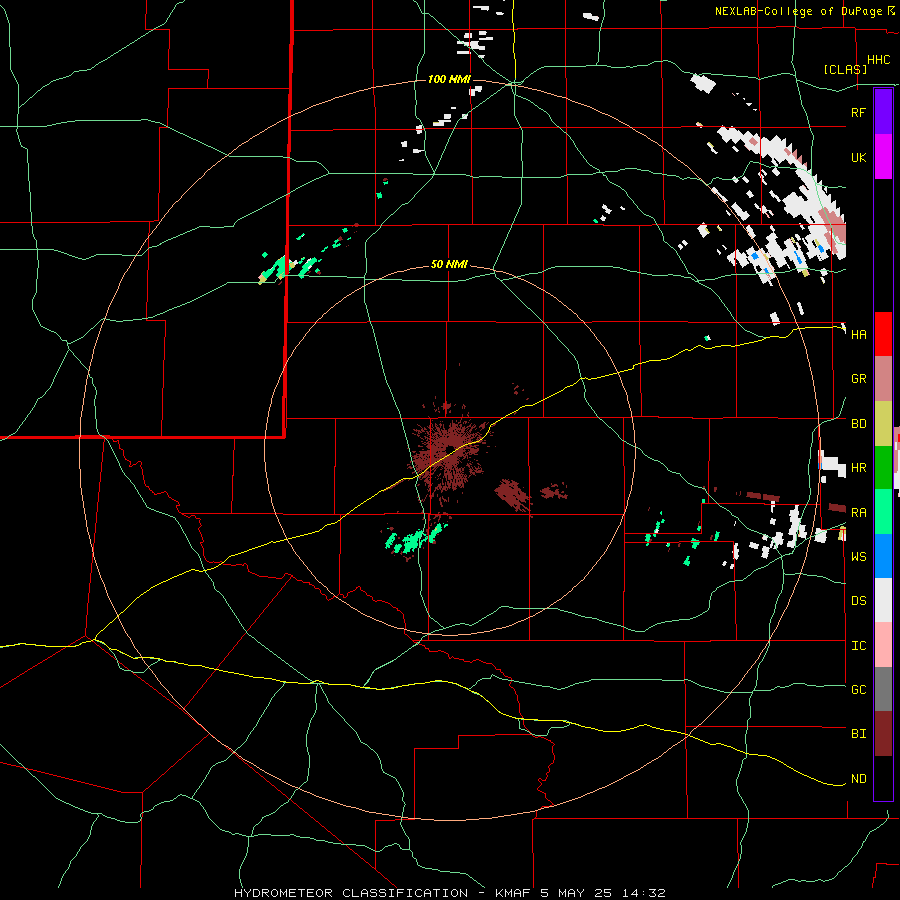The height and width of the screenshot is (900, 900).
Task: Click the red HA legend swatch
Action: [x=883, y=334]
